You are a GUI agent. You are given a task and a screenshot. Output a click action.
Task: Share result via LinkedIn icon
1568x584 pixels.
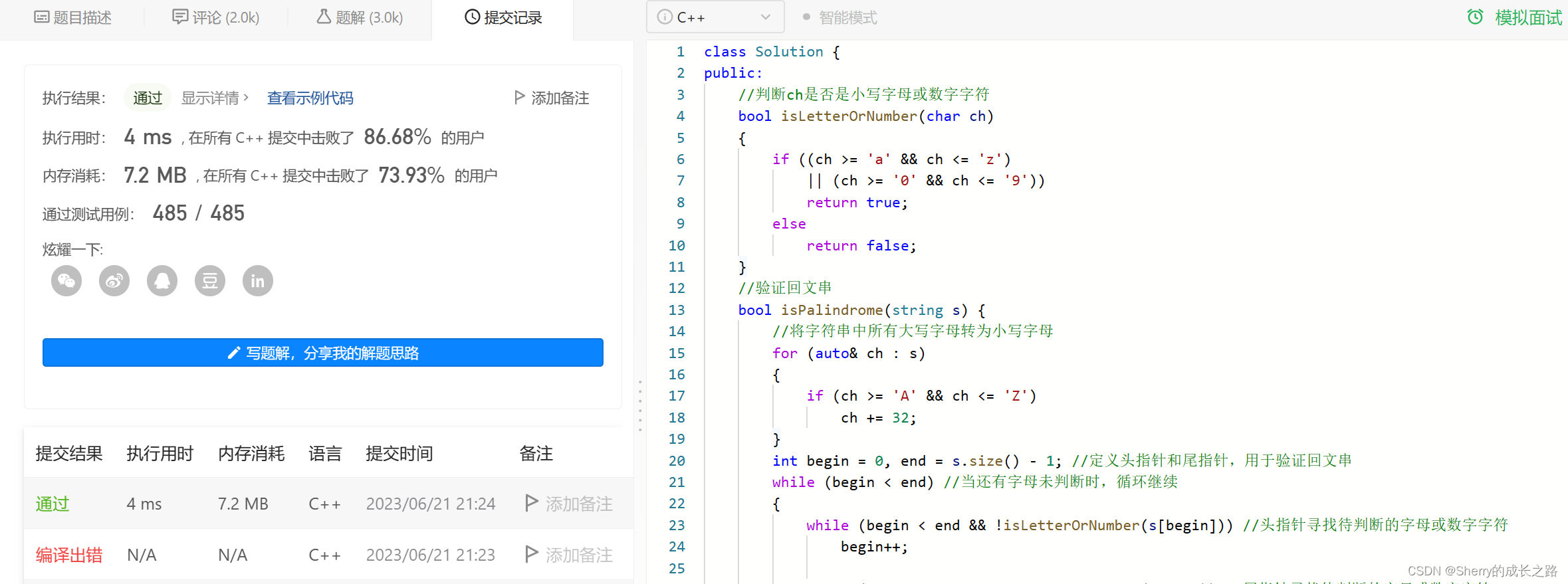click(x=258, y=281)
